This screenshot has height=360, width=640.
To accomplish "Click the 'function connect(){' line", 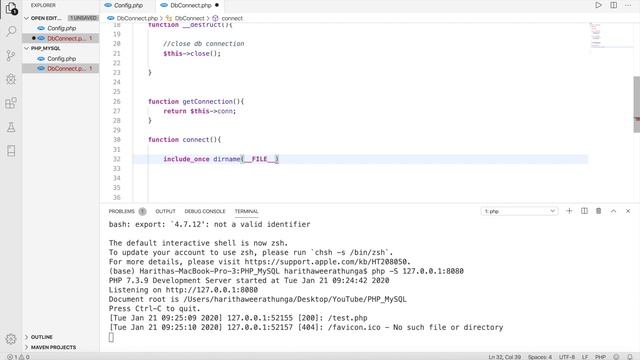I will (184, 140).
